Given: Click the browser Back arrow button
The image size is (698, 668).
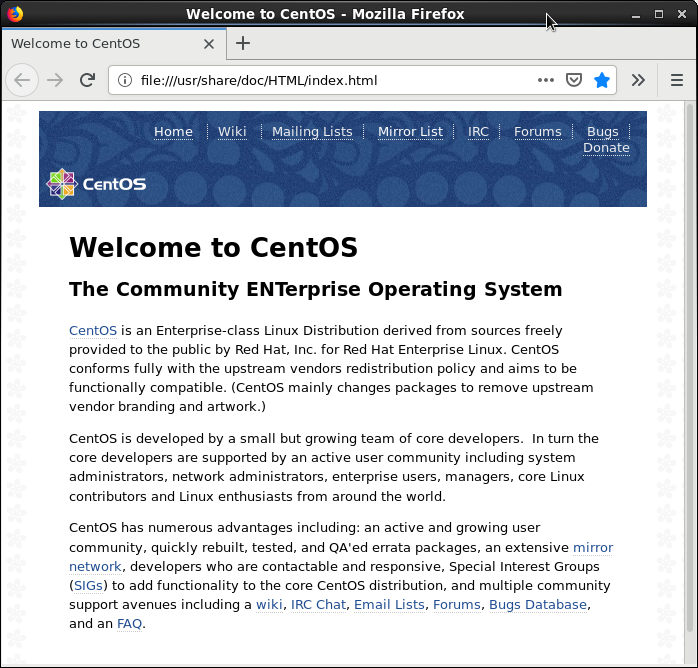Looking at the screenshot, I should pos(22,80).
